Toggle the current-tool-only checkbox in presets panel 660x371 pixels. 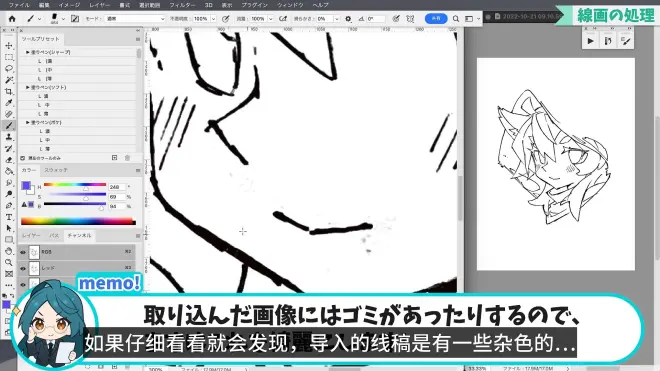(23, 158)
